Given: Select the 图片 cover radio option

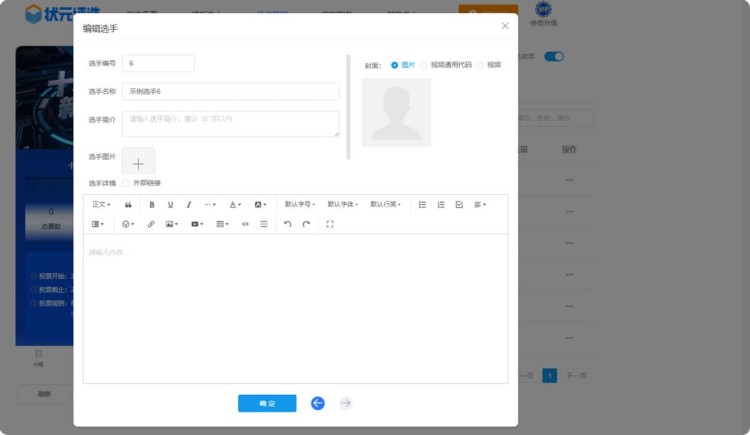Looking at the screenshot, I should pos(395,65).
